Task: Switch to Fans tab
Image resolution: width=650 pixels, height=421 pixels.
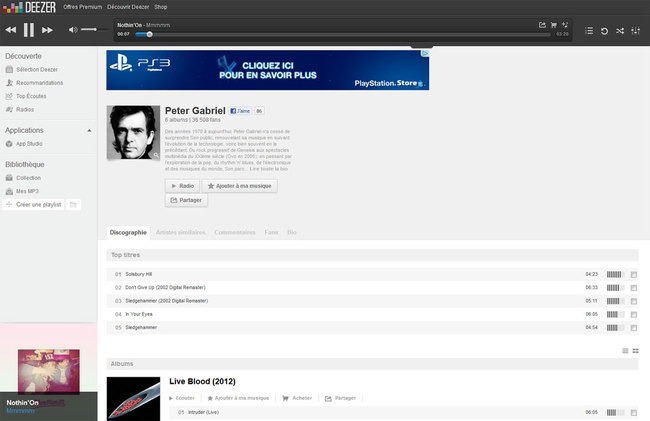Action: (271, 232)
